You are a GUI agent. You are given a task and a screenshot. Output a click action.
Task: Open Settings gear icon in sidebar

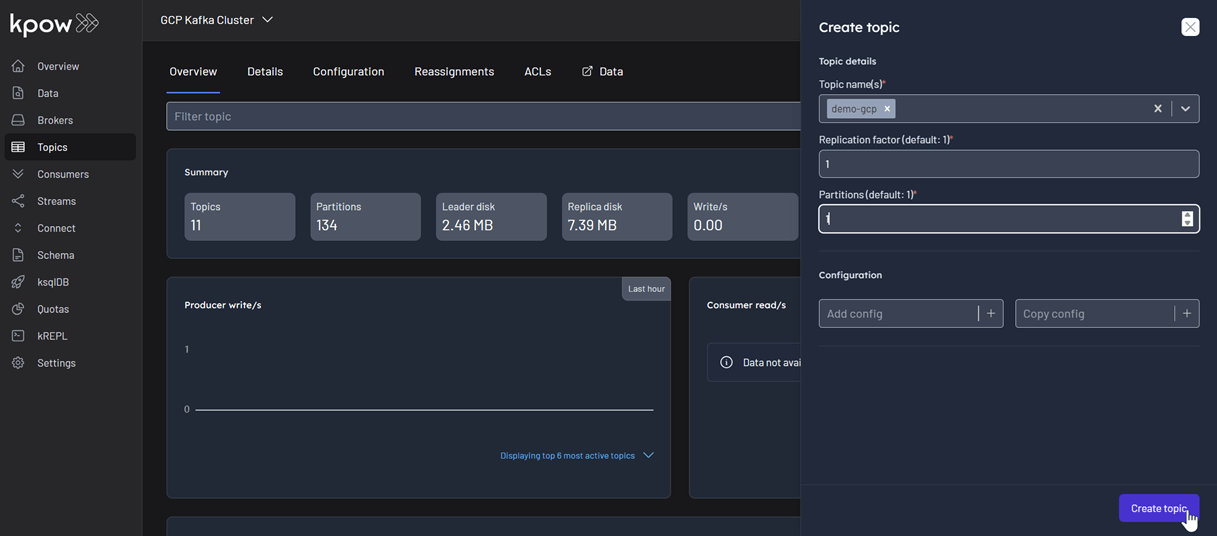tap(18, 363)
